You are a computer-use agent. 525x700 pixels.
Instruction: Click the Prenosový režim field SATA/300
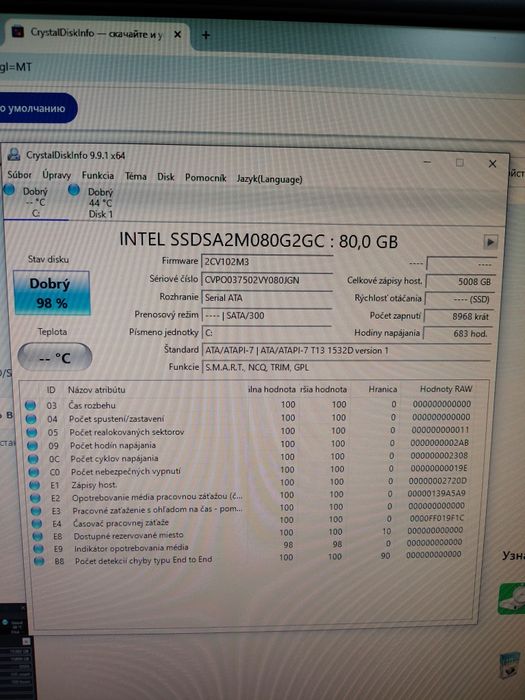(267, 316)
